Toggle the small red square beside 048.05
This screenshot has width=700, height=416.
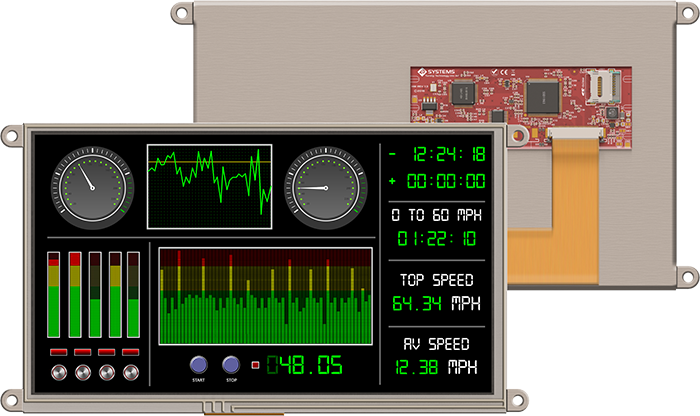(255, 364)
